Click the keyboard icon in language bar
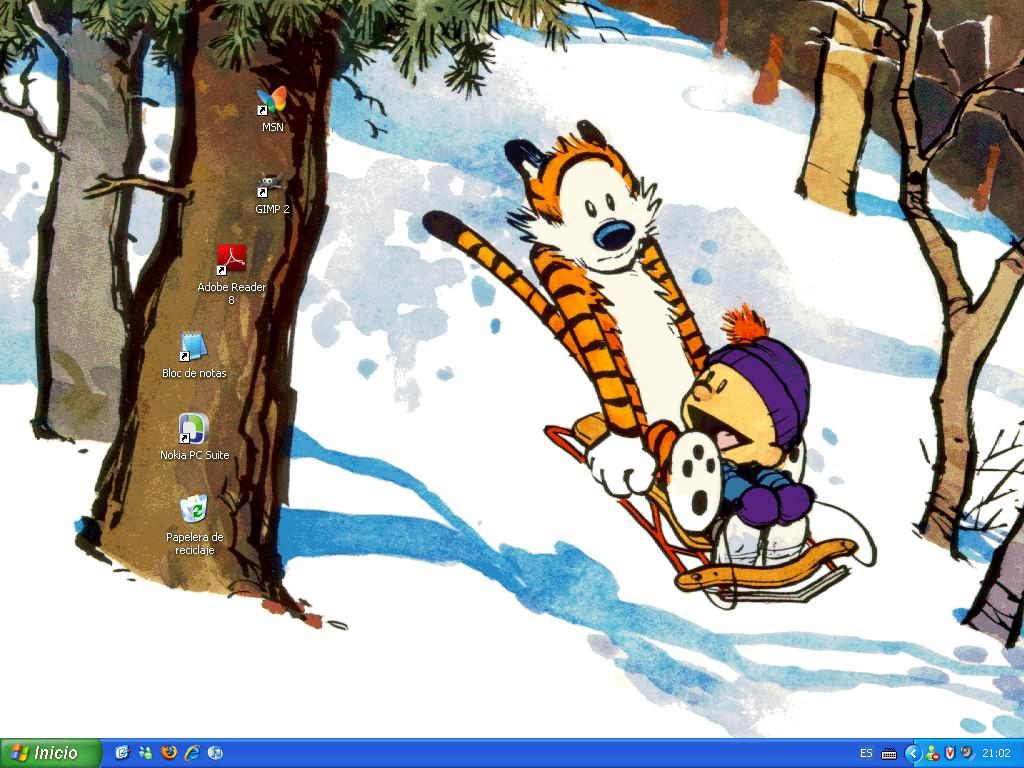 pos(889,754)
